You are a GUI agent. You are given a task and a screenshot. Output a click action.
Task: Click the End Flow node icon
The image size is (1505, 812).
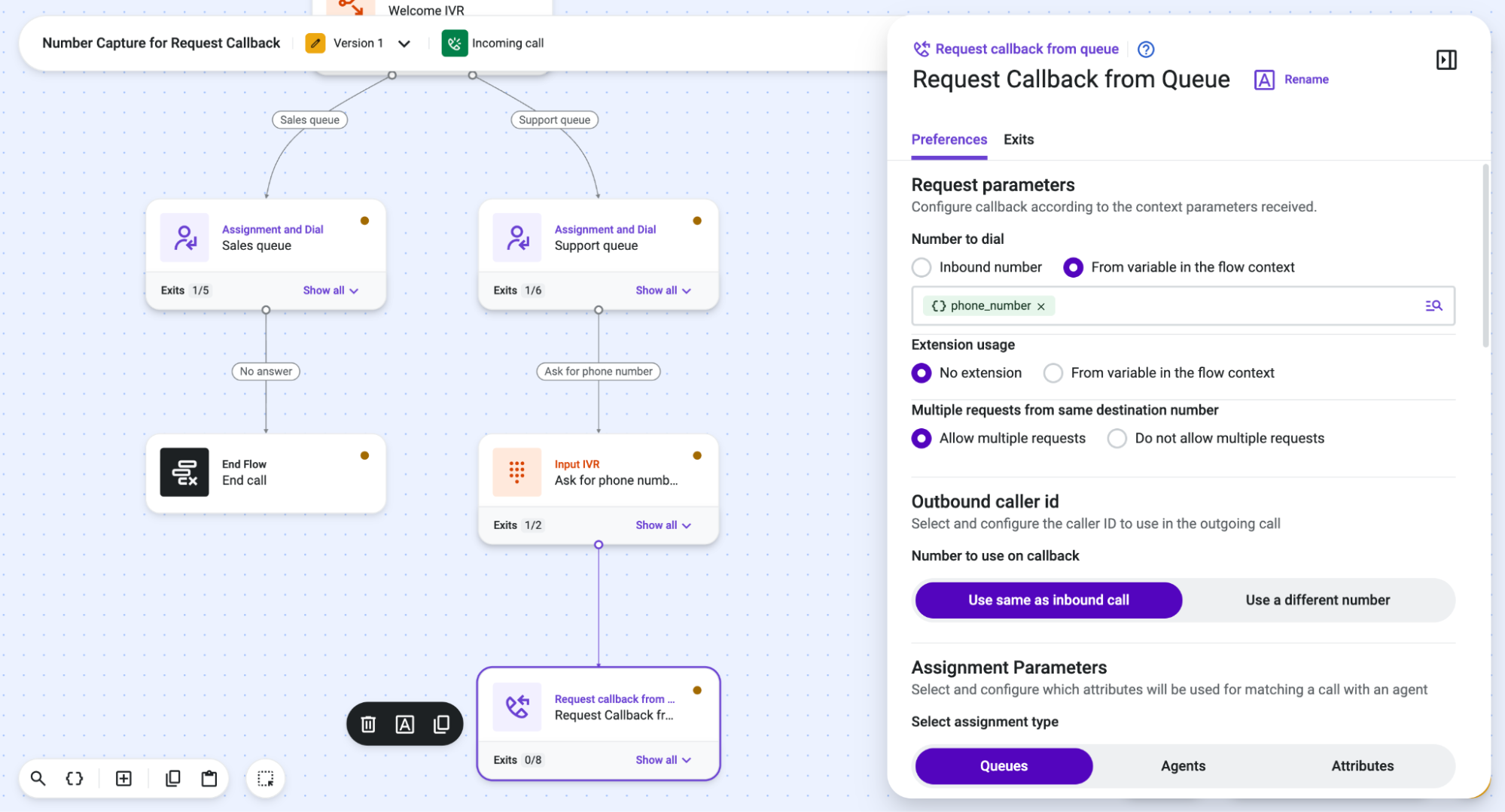(184, 472)
